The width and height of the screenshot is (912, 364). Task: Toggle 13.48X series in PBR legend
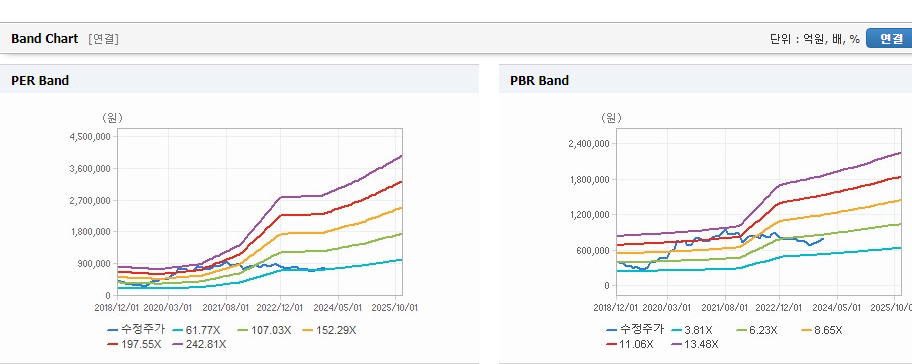(695, 344)
